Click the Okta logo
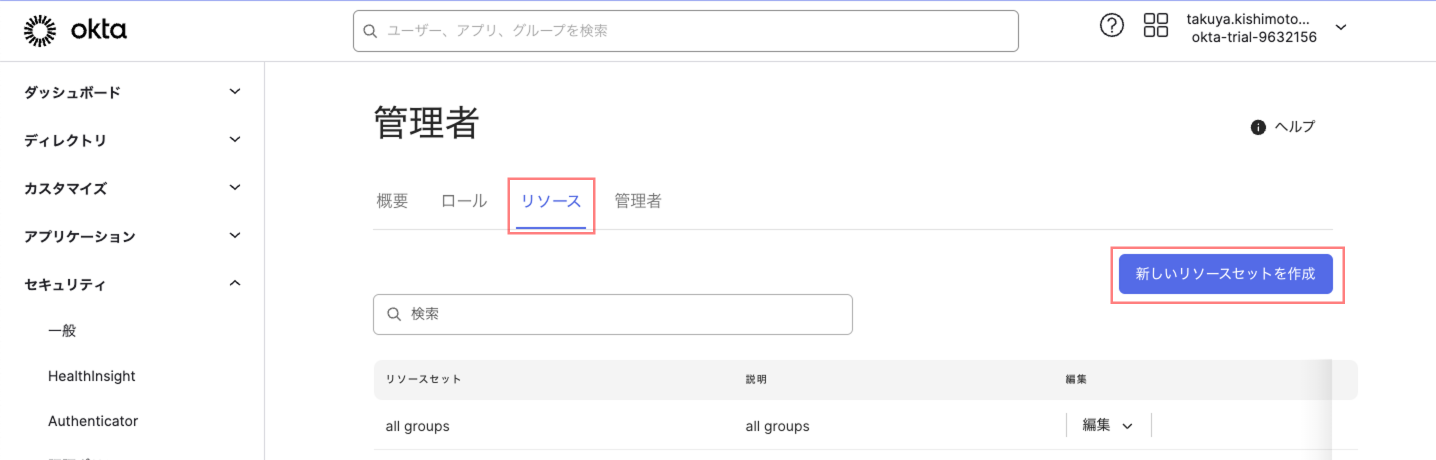Image resolution: width=1436 pixels, height=460 pixels. coord(75,31)
